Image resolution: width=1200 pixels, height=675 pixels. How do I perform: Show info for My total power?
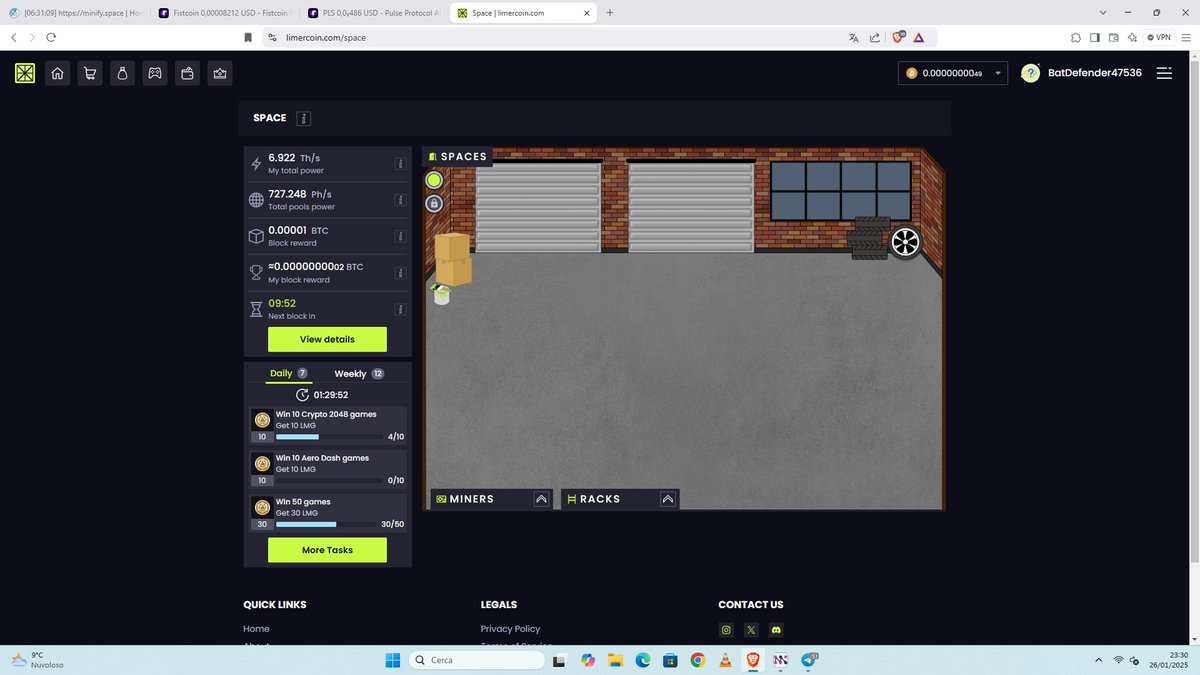pos(400,164)
